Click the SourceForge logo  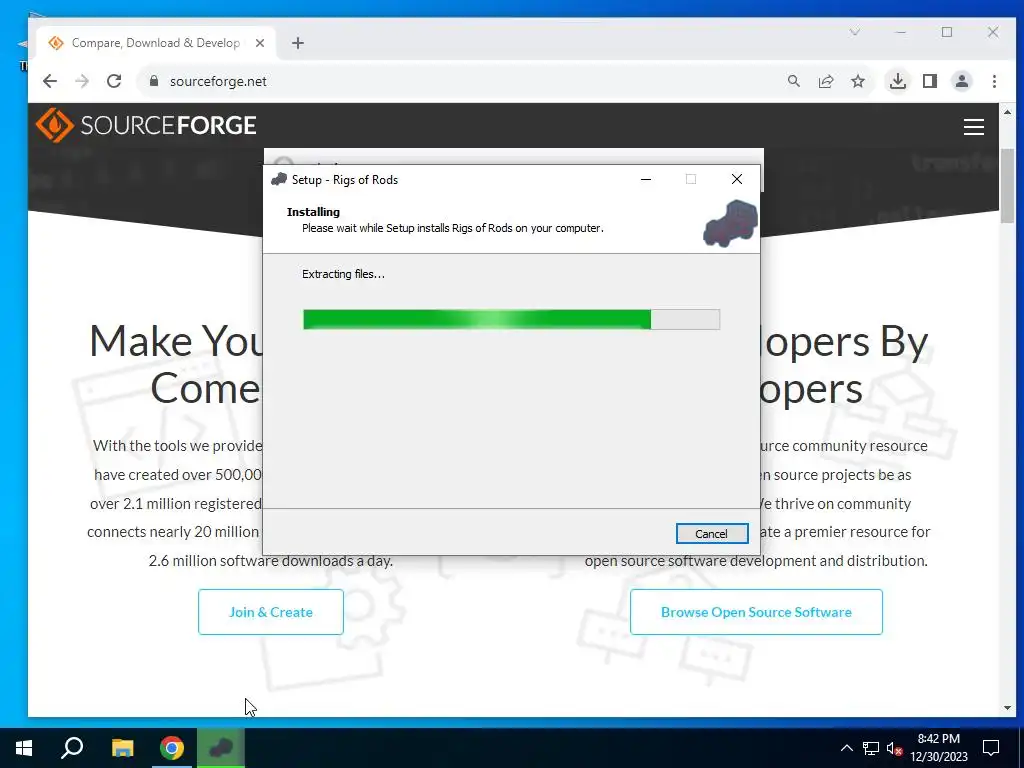(146, 125)
